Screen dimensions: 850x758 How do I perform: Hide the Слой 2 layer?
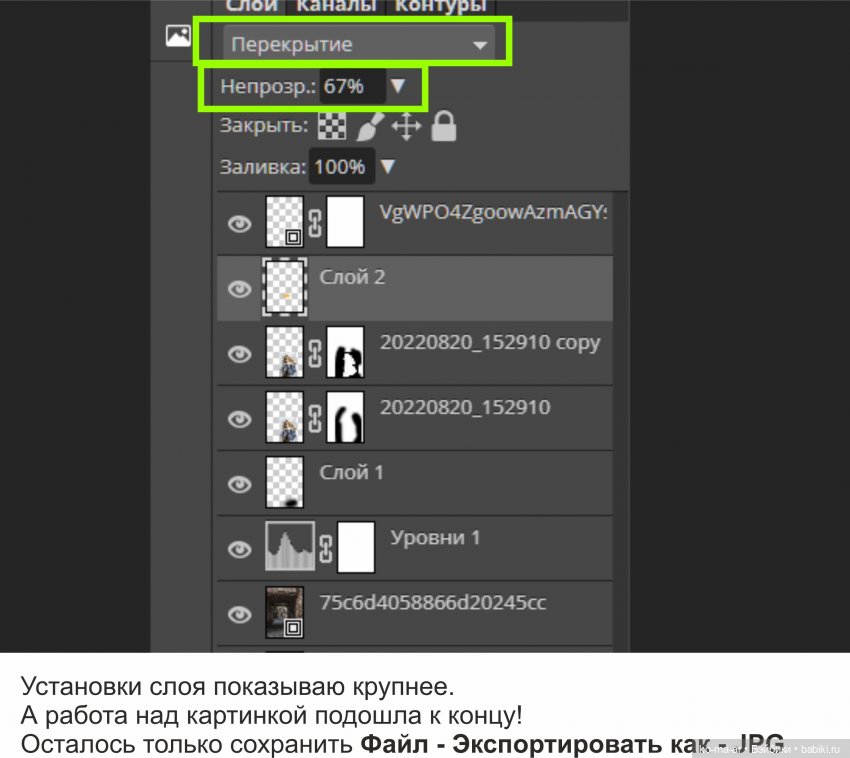click(240, 287)
